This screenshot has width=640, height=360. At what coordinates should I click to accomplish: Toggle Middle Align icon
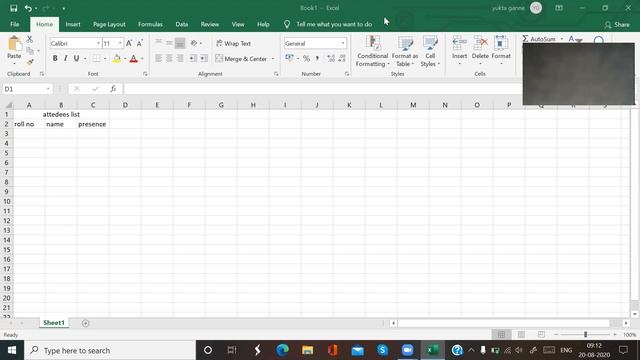click(169, 43)
